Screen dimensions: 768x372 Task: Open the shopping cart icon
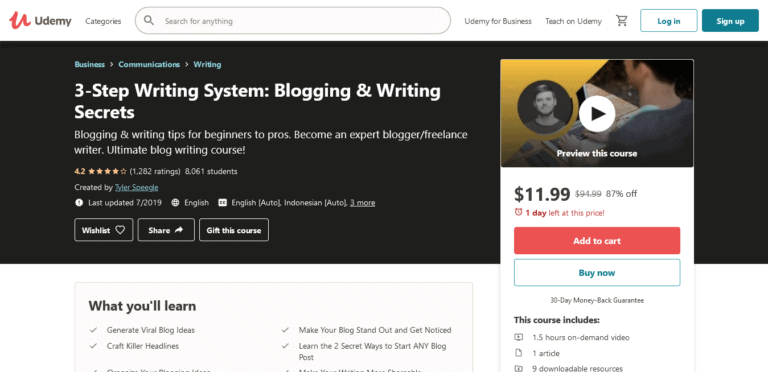click(x=622, y=21)
